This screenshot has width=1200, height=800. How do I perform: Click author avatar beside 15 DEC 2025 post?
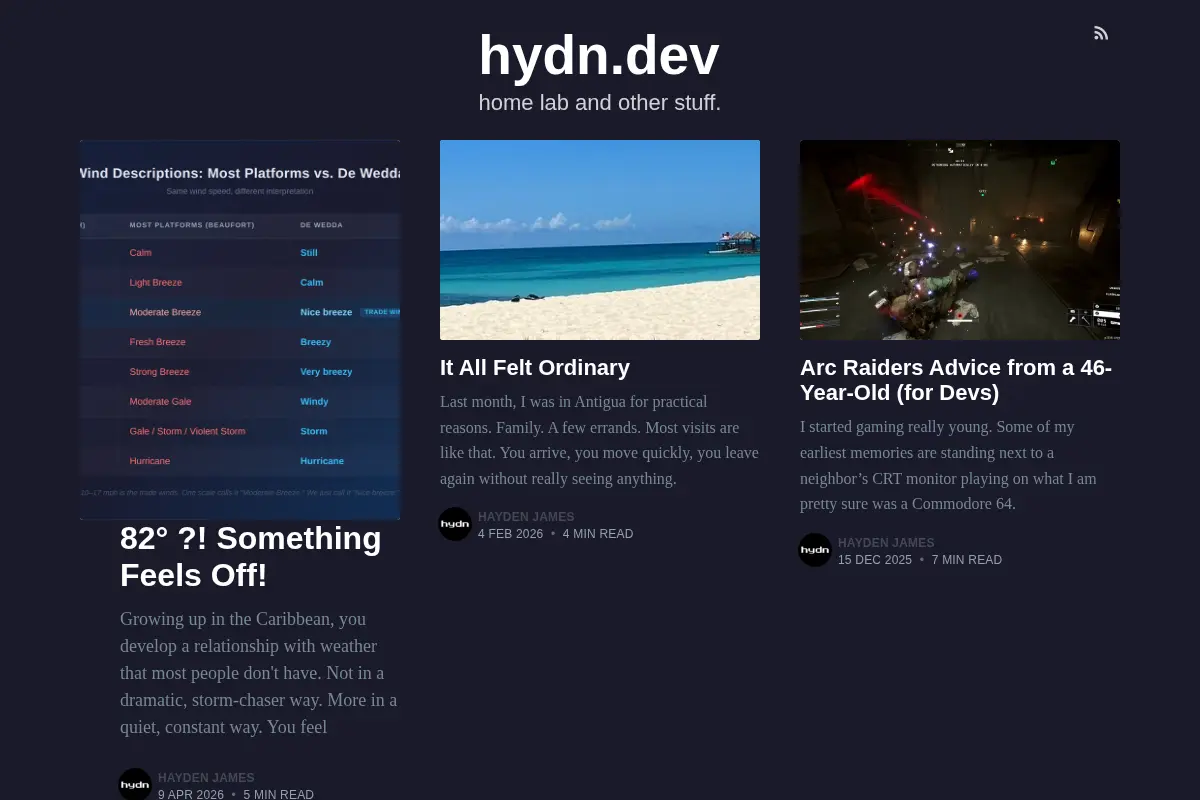tap(815, 550)
